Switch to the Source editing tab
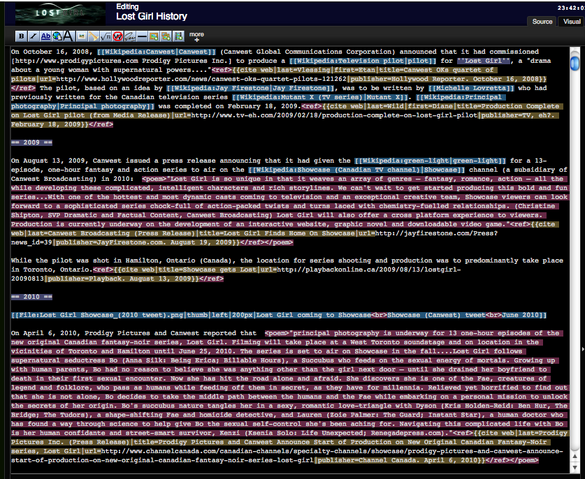Image resolution: width=585 pixels, height=479 pixels. [542, 21]
